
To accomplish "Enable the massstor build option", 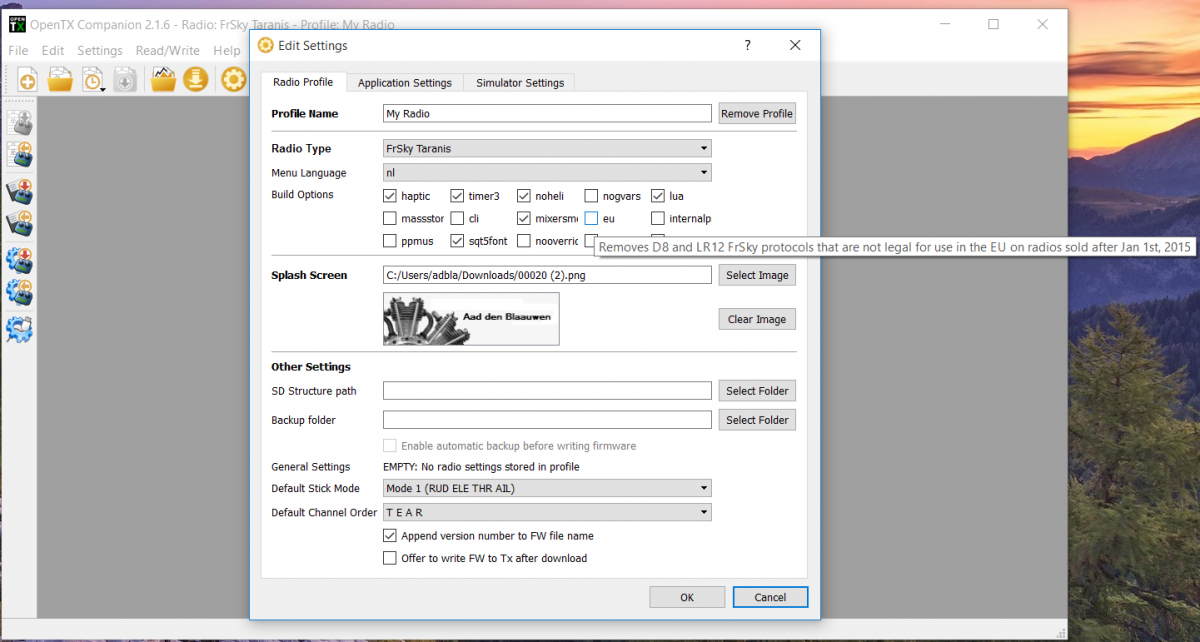I will (x=390, y=218).
